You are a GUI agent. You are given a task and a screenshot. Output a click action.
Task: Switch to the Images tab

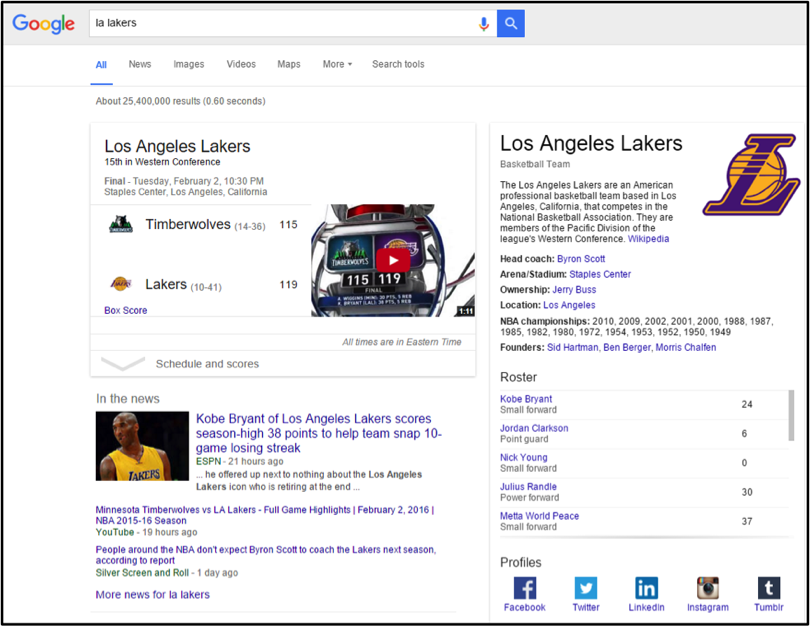pos(189,64)
